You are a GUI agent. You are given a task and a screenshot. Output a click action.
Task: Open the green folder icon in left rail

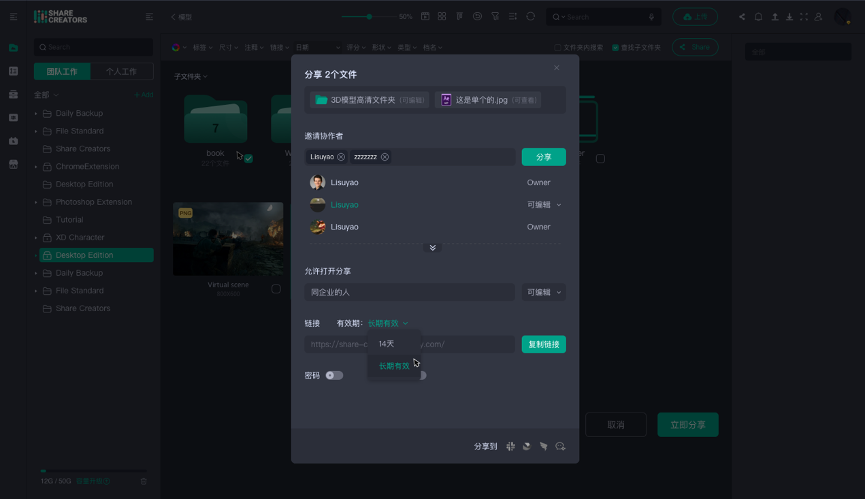[13, 48]
